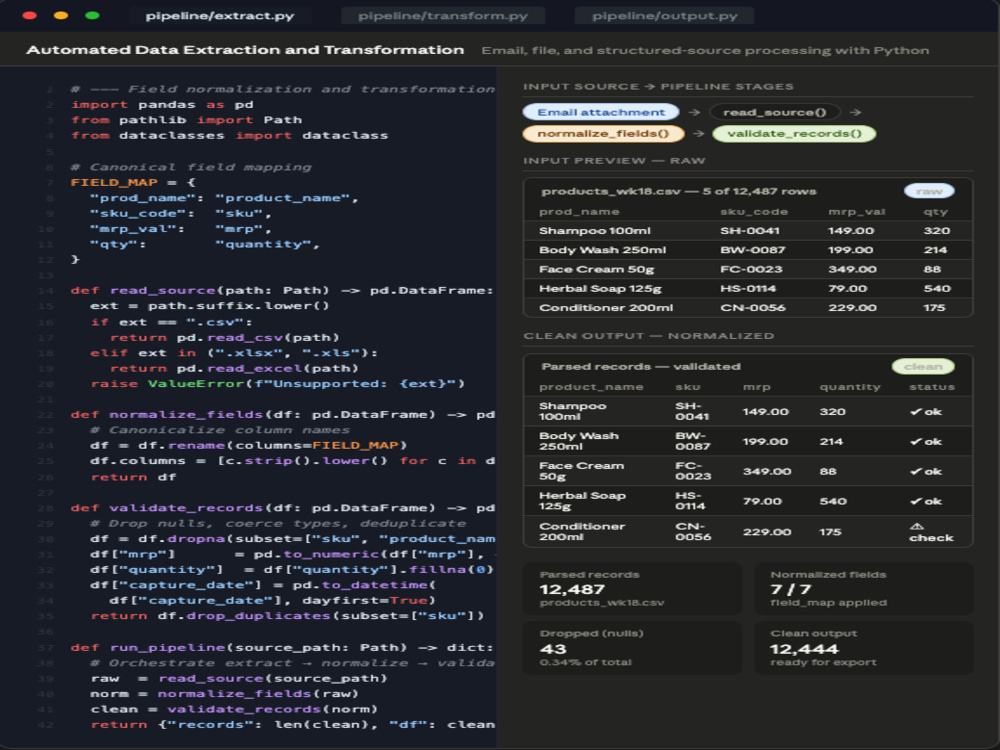This screenshot has height=750, width=1000.
Task: Select the Herbal Soap 125g raw row
Action: click(x=748, y=288)
